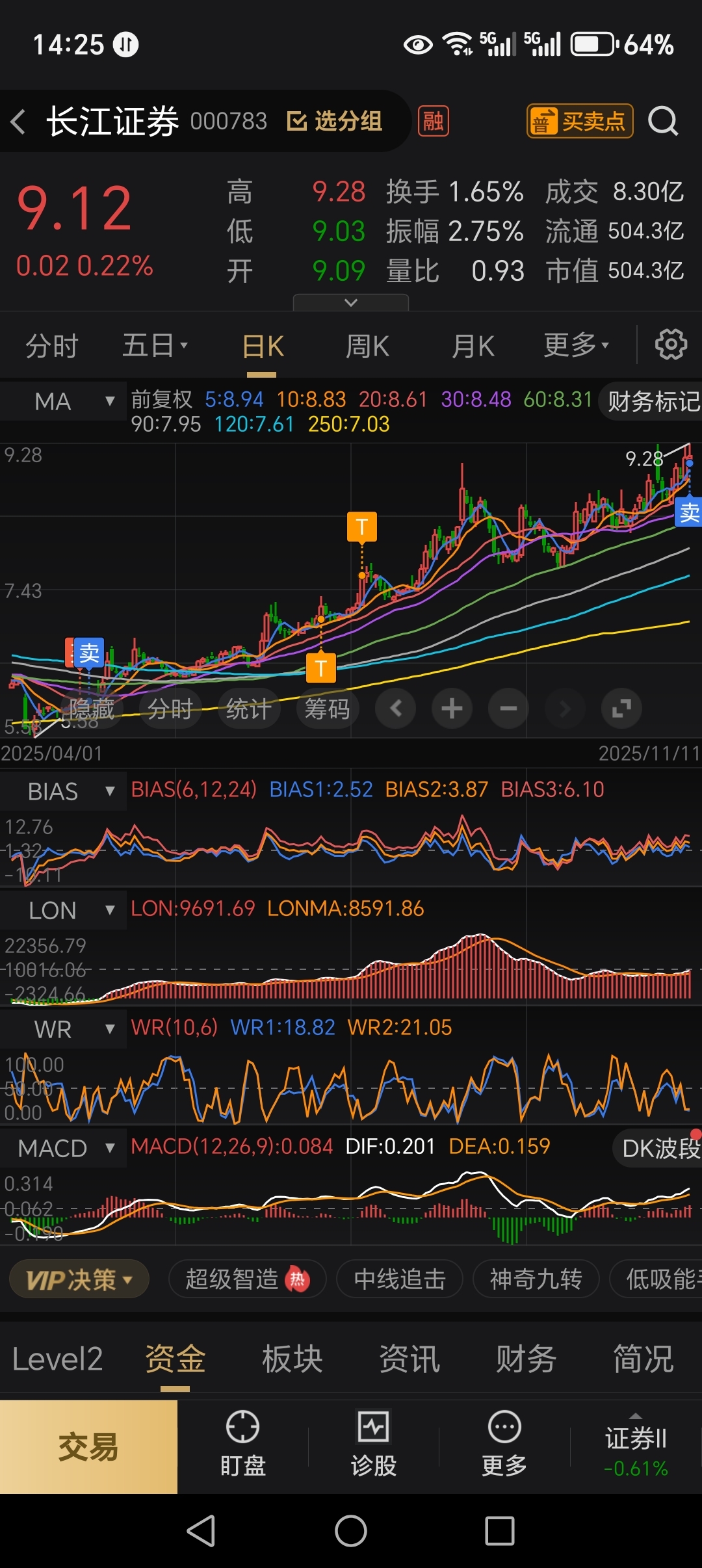Expand the quote details chevron
Viewport: 702px width, 1568px height.
351,302
